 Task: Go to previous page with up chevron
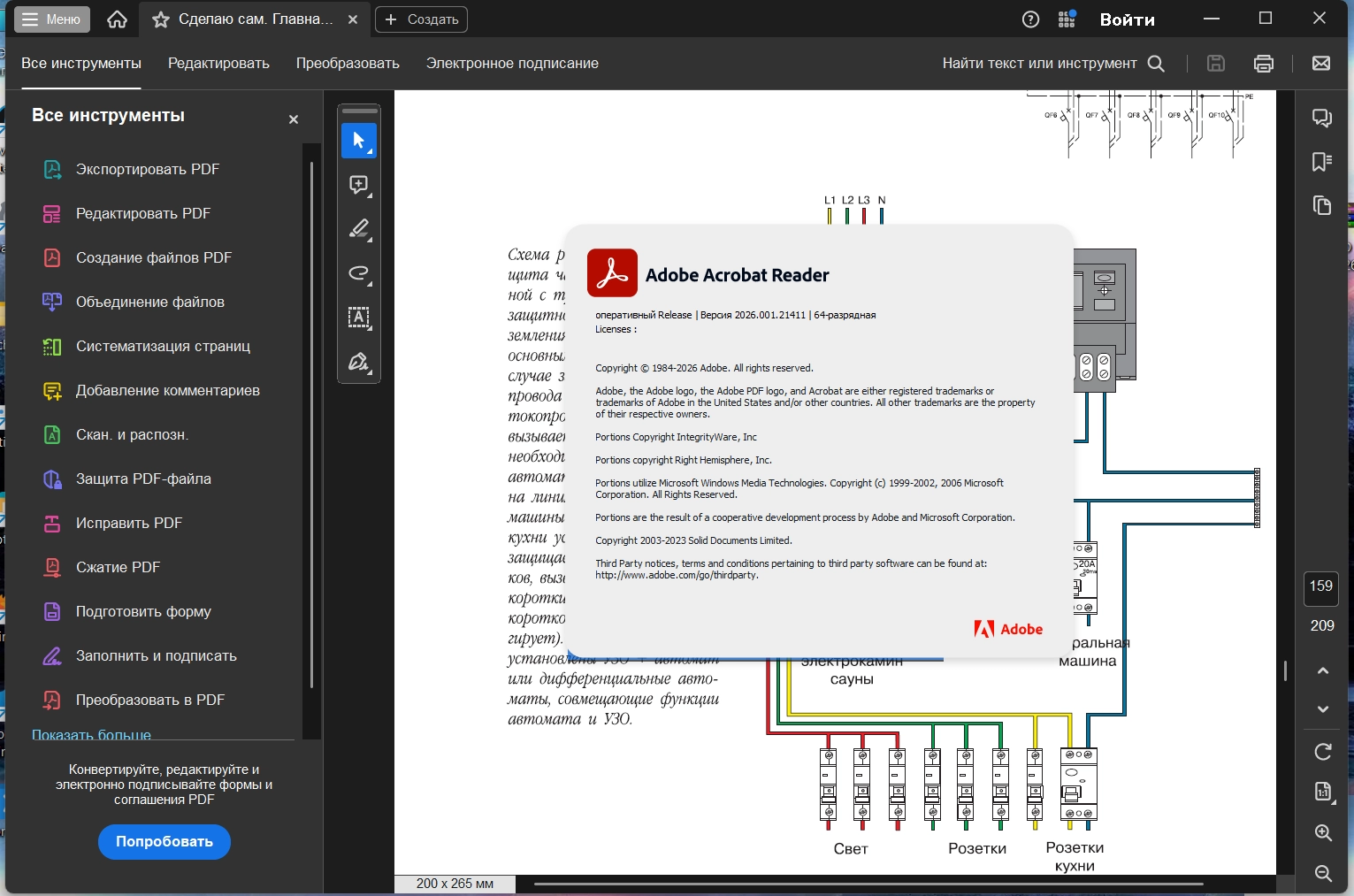coord(1323,670)
